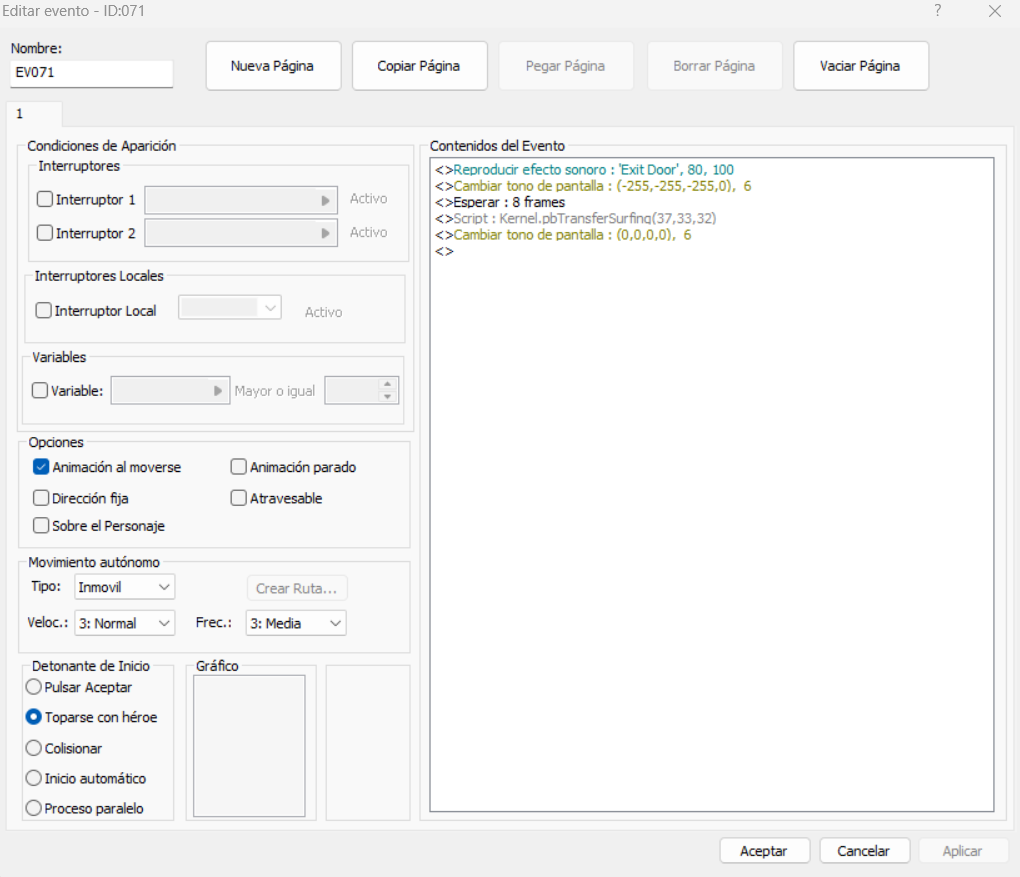The height and width of the screenshot is (877, 1020).
Task: Click the help question mark icon
Action: (937, 11)
